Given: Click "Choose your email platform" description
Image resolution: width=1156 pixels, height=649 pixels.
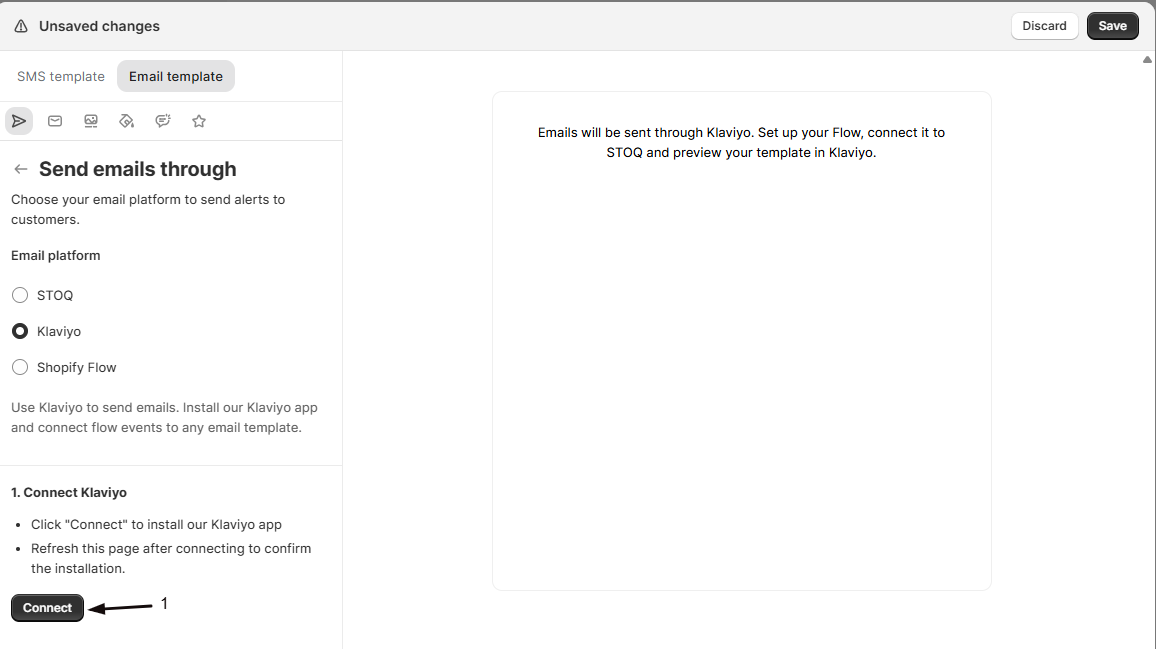Looking at the screenshot, I should (x=148, y=209).
